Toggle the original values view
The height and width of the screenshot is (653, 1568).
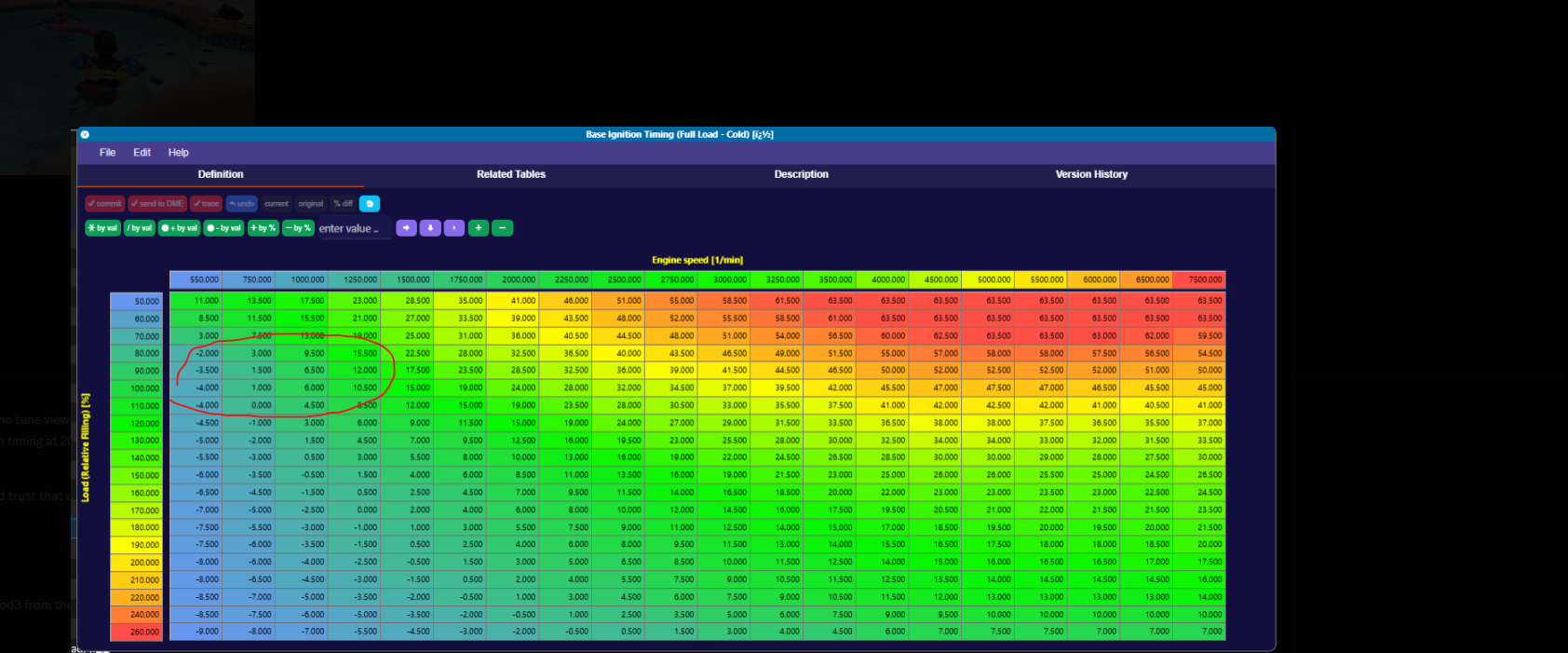tap(311, 204)
